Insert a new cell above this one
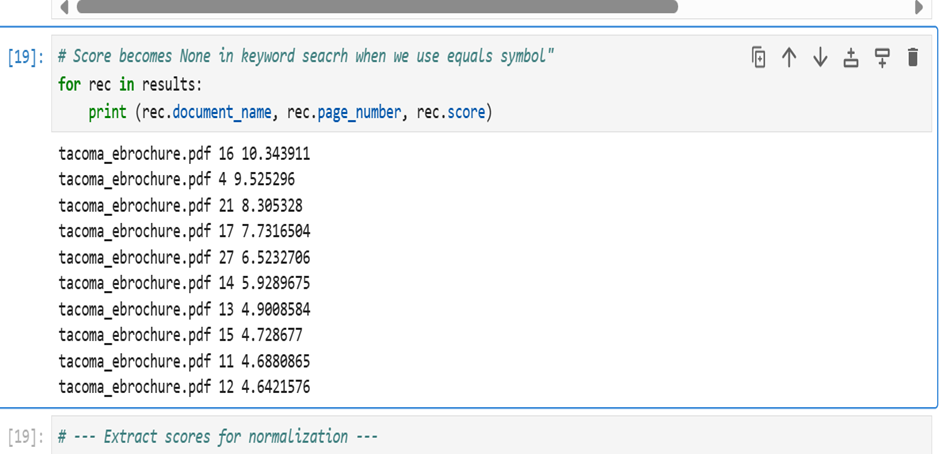This screenshot has width=940, height=454. click(x=851, y=58)
